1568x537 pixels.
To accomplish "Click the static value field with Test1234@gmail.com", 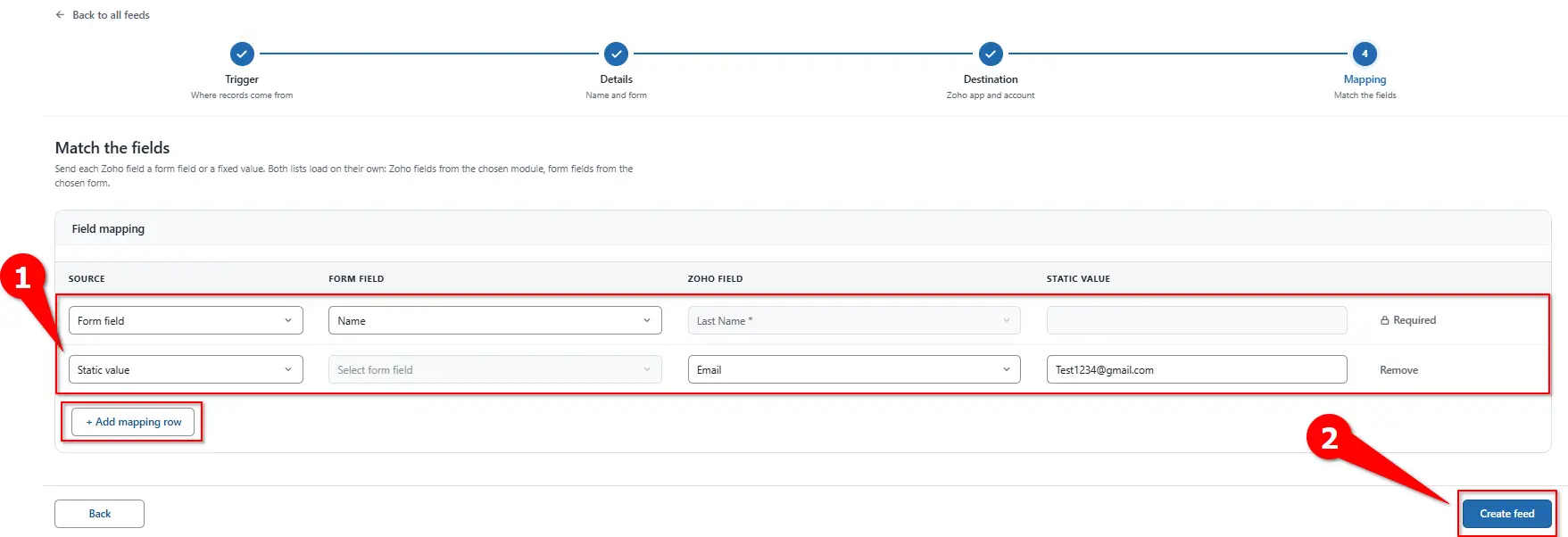I will point(1197,369).
